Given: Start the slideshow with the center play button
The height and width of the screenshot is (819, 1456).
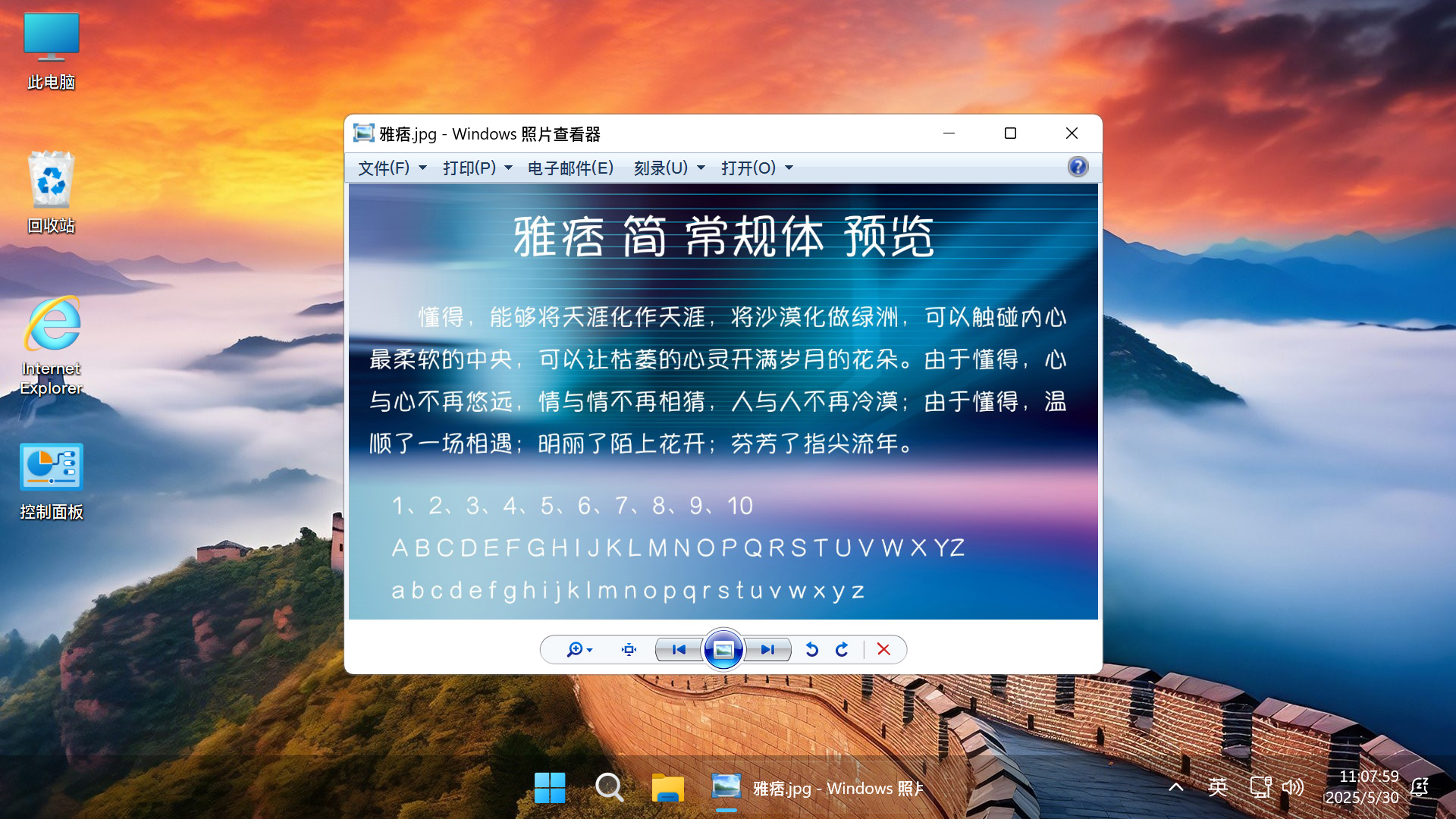Looking at the screenshot, I should [x=723, y=650].
